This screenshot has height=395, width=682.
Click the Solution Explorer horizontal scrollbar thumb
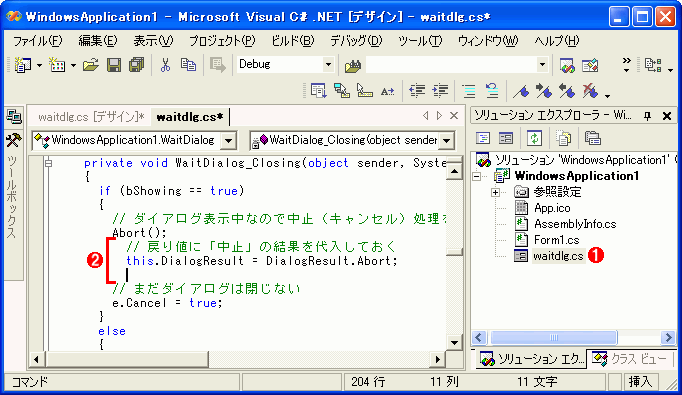point(554,337)
